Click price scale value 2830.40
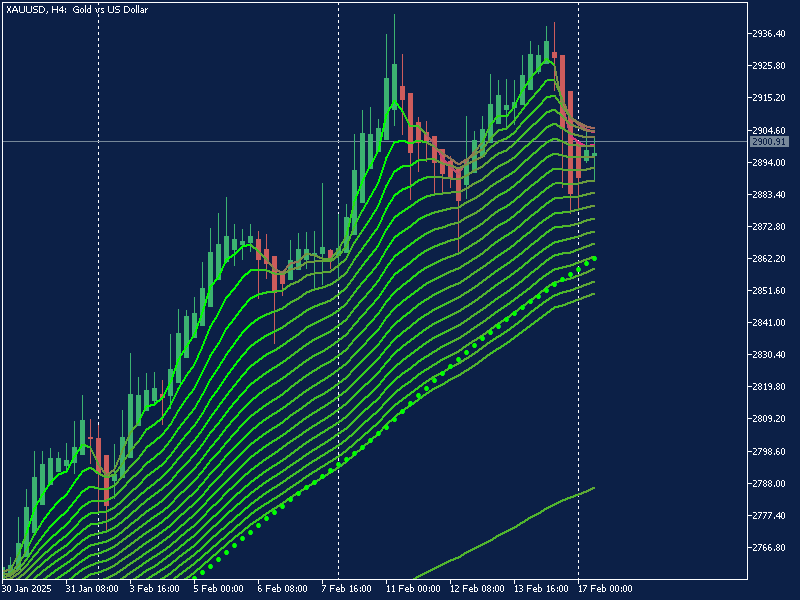 coord(769,355)
